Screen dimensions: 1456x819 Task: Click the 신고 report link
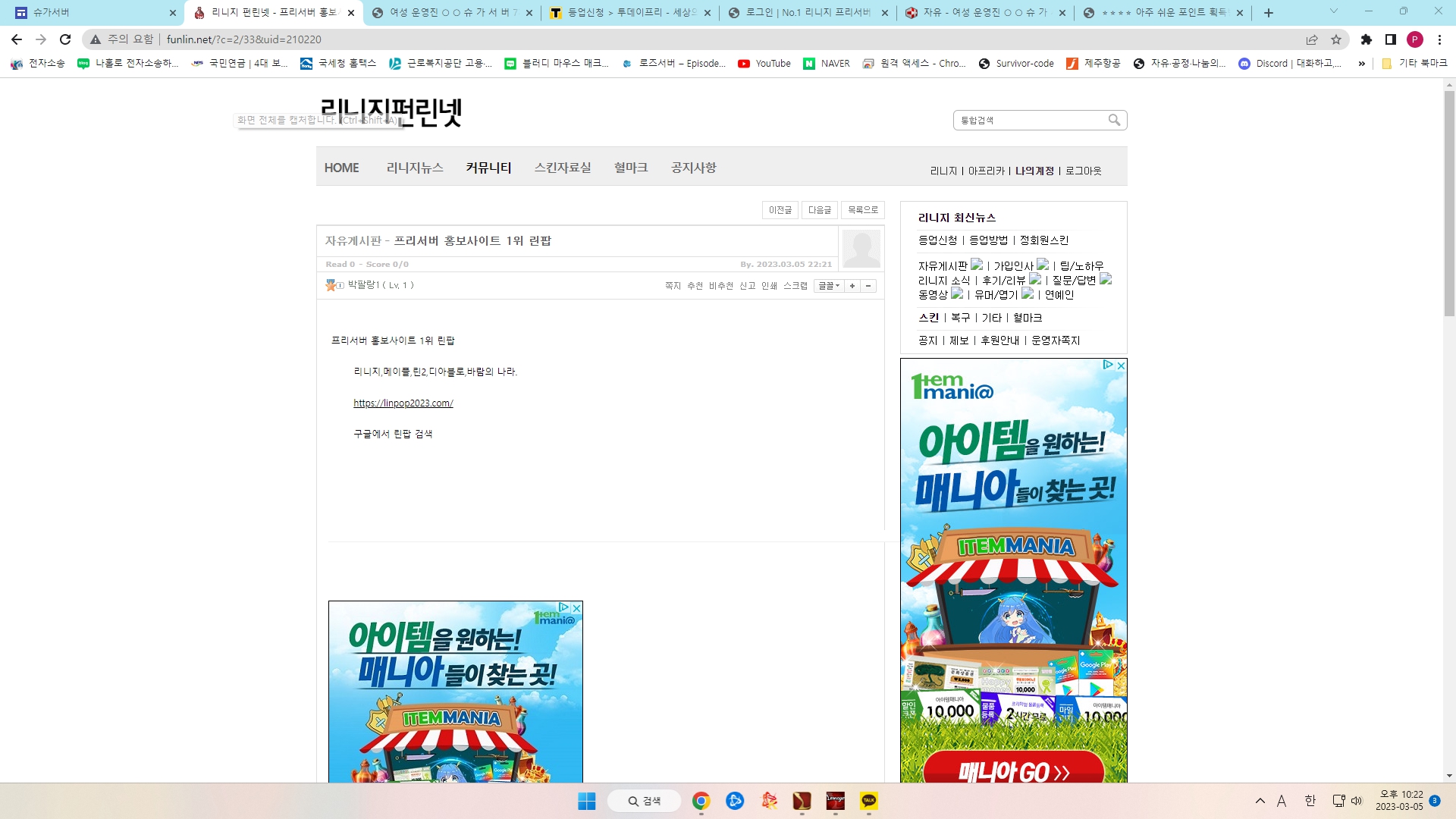(748, 286)
